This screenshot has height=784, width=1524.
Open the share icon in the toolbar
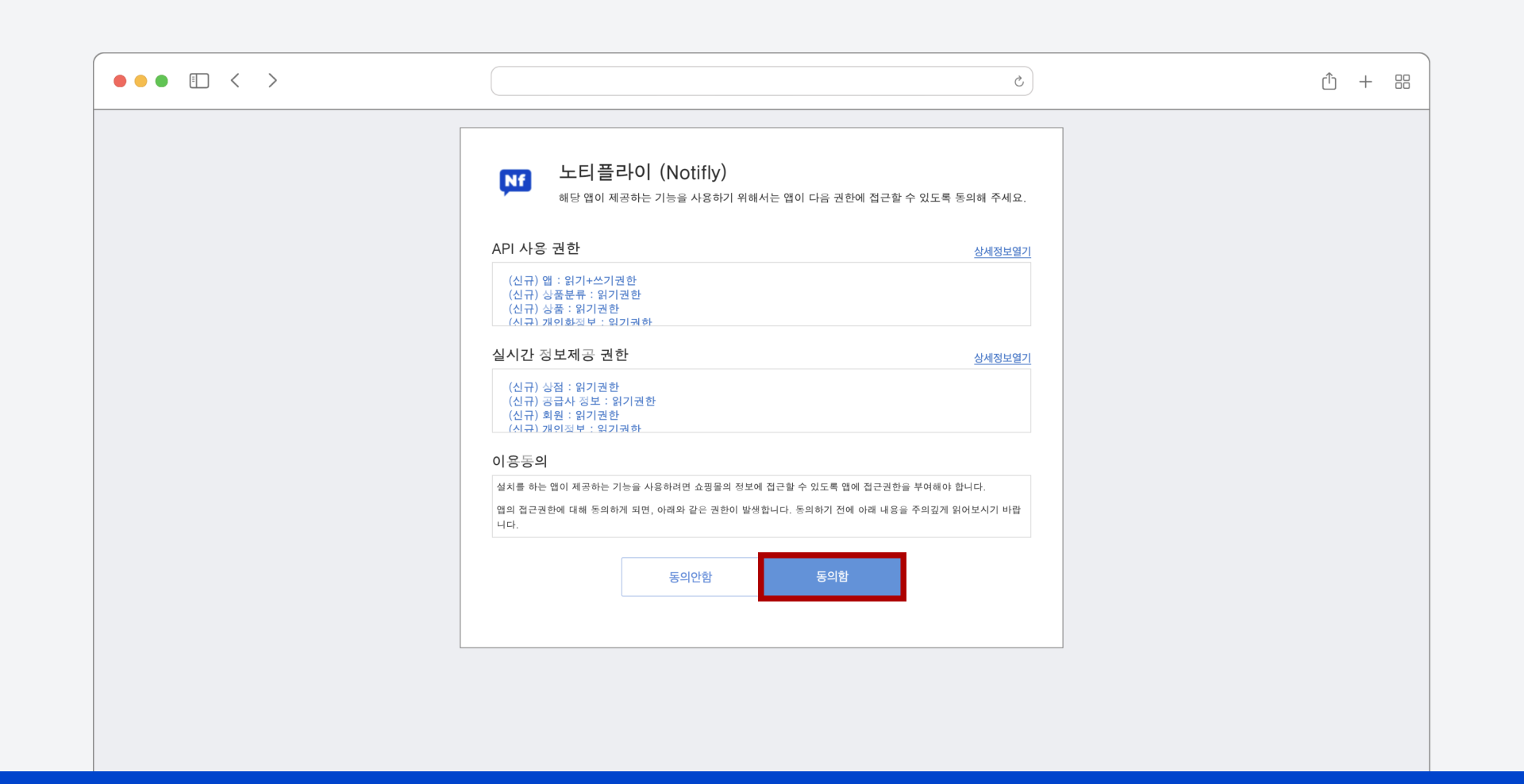[x=1330, y=81]
